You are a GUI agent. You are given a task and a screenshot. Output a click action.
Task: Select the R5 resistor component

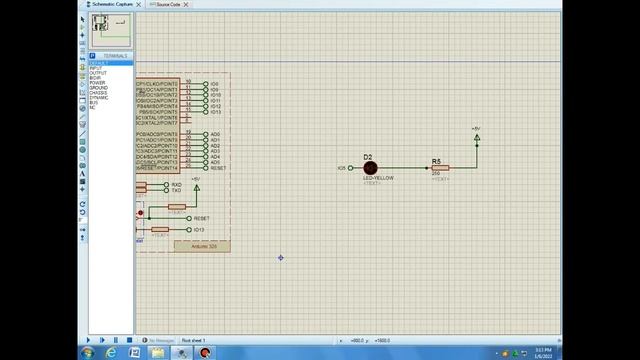pyautogui.click(x=440, y=168)
